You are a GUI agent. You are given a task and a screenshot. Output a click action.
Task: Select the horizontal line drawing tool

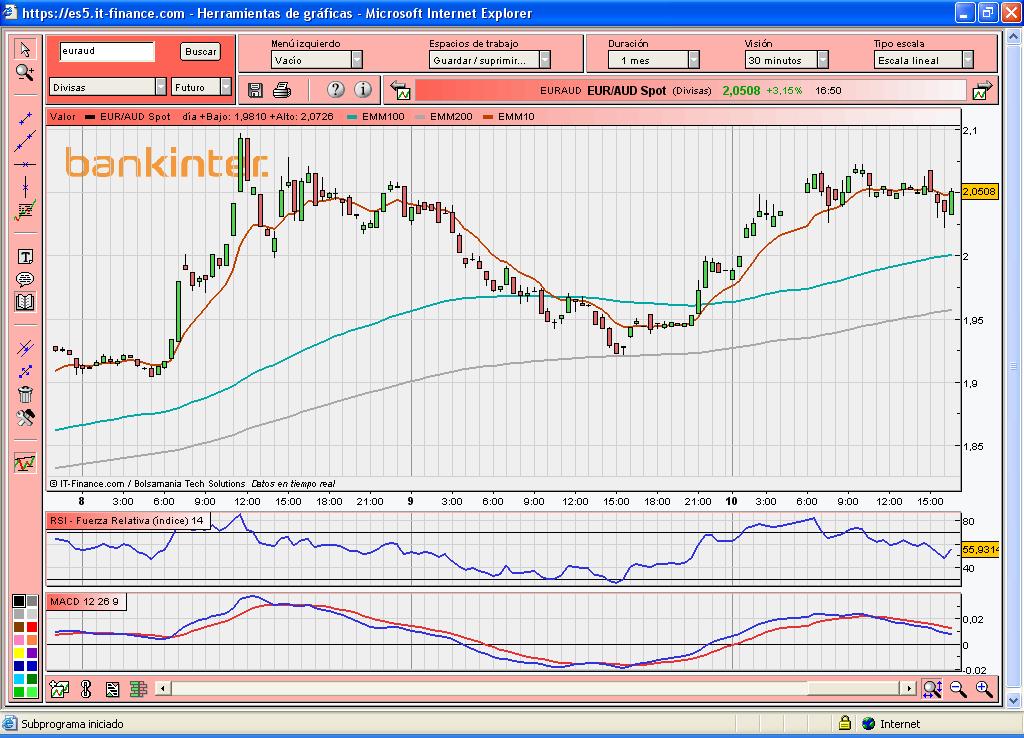coord(25,164)
